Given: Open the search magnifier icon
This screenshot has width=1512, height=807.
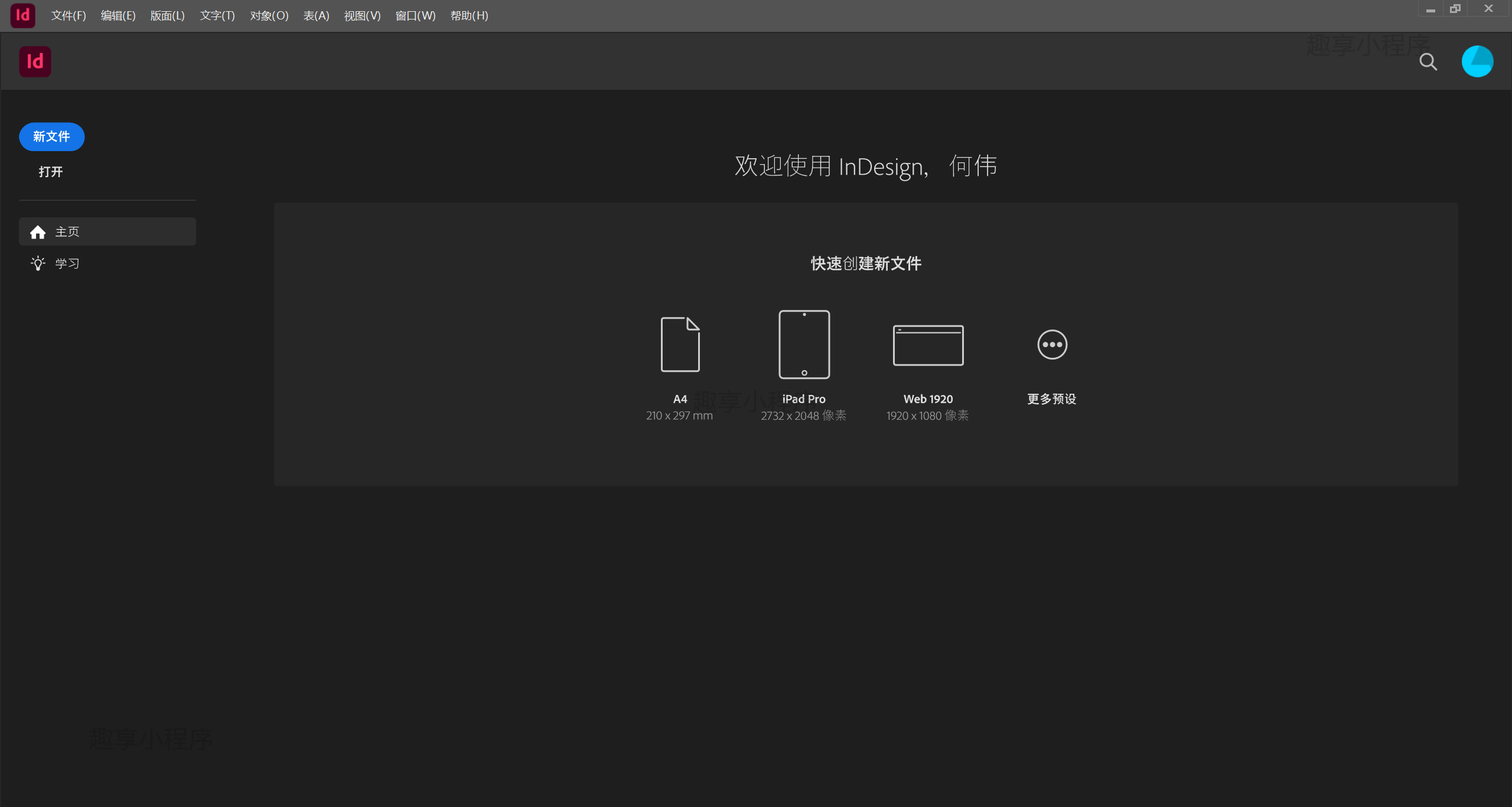Looking at the screenshot, I should (x=1428, y=61).
